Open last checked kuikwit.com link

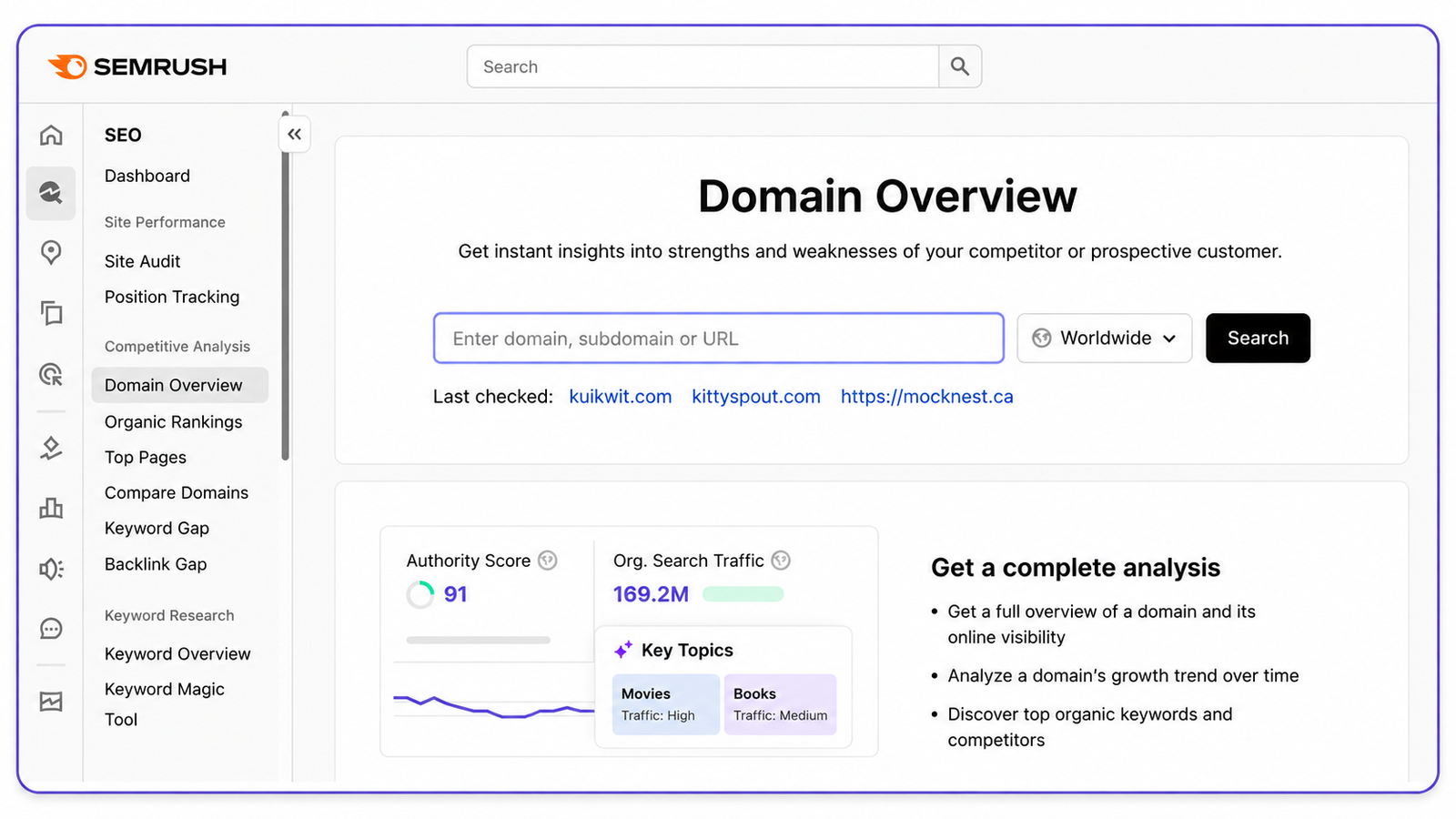[x=621, y=397]
